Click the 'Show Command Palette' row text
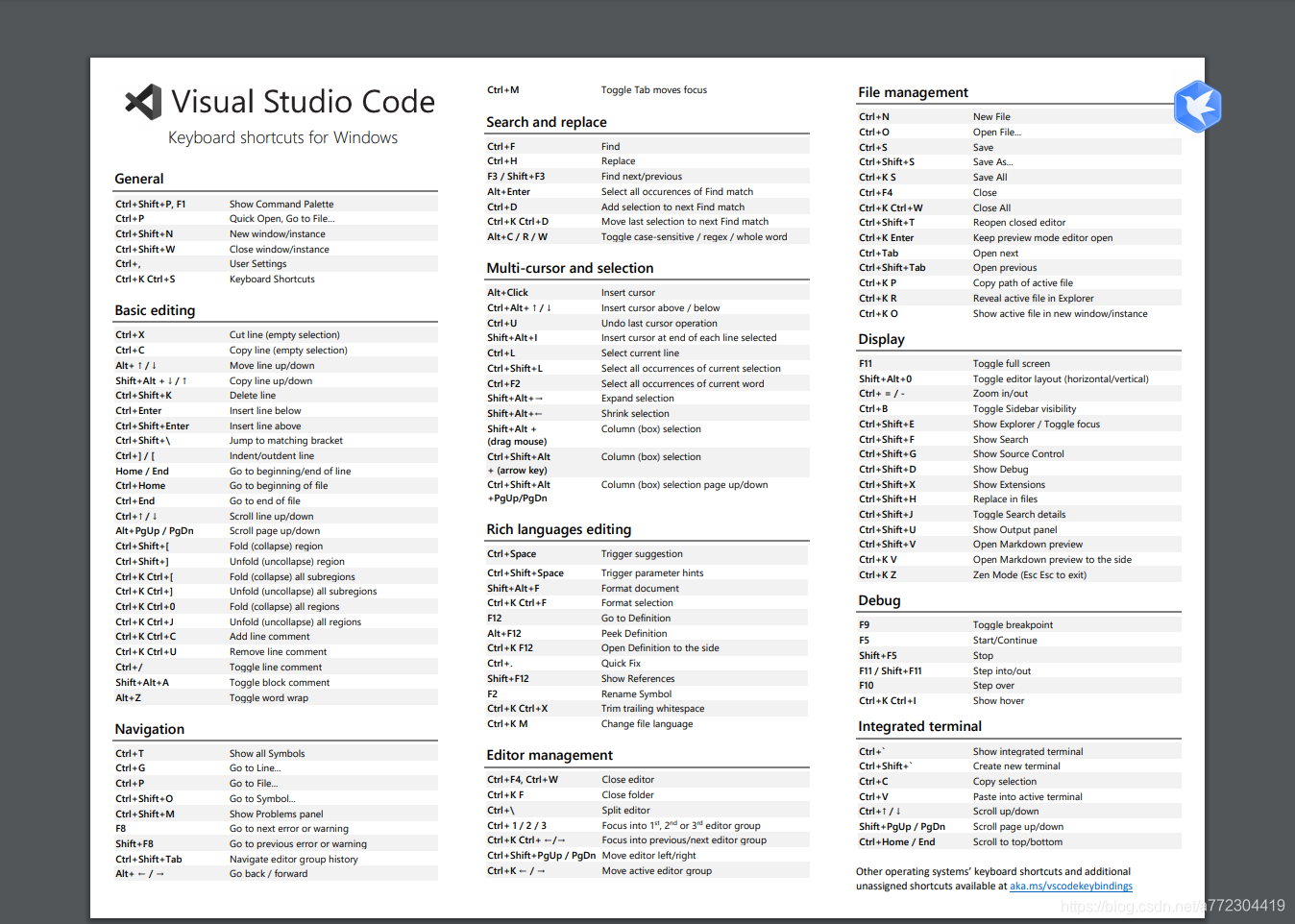Image resolution: width=1295 pixels, height=924 pixels. 281,204
